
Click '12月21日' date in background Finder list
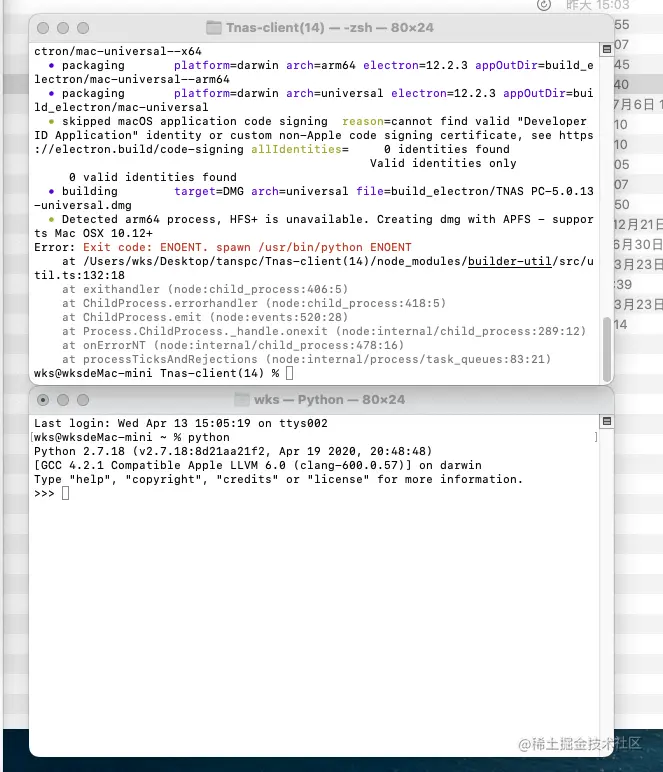(638, 225)
